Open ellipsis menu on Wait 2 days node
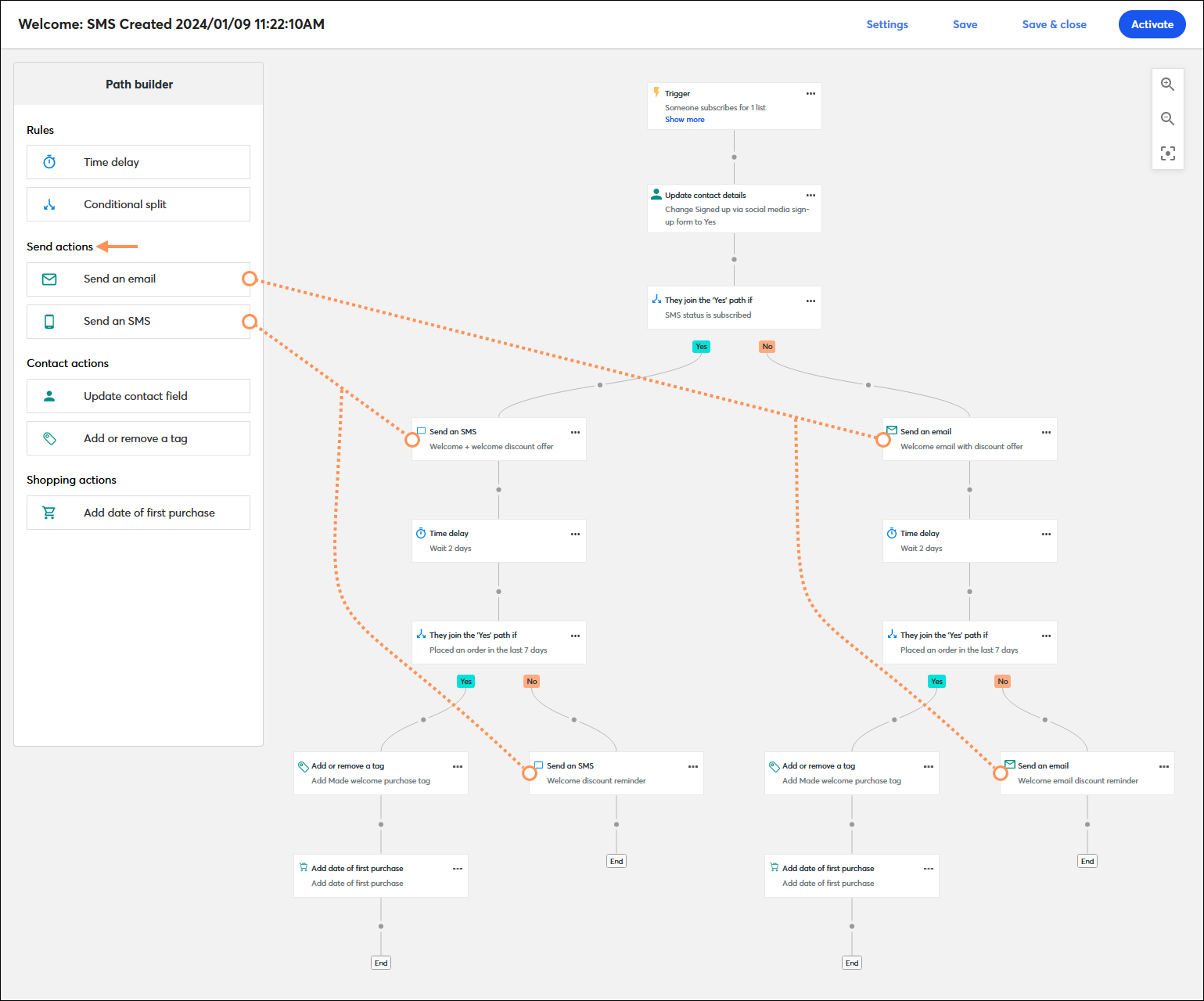This screenshot has width=1204, height=1001. [575, 534]
